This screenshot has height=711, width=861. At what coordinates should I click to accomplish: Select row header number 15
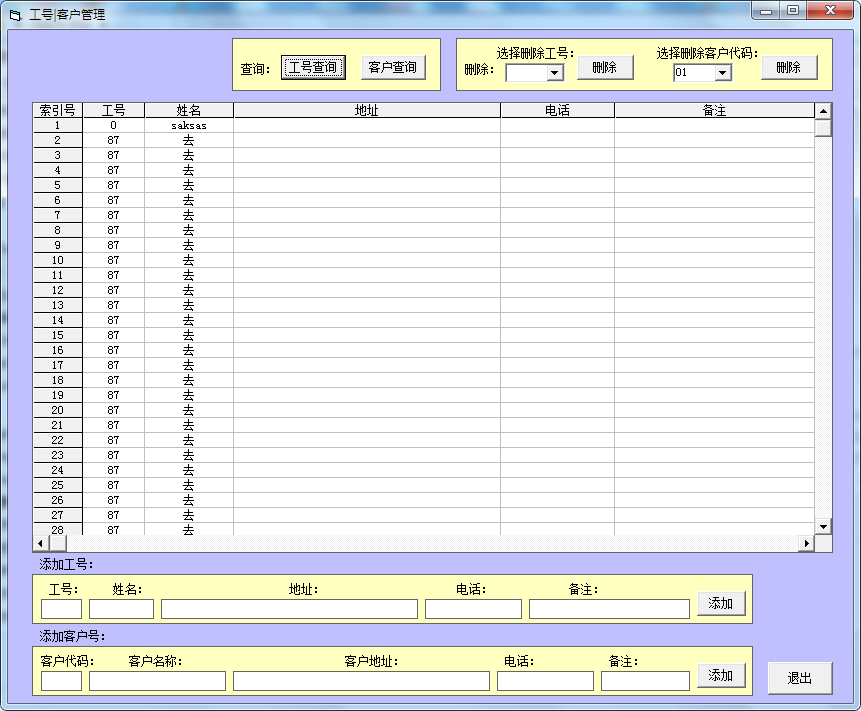(x=58, y=335)
